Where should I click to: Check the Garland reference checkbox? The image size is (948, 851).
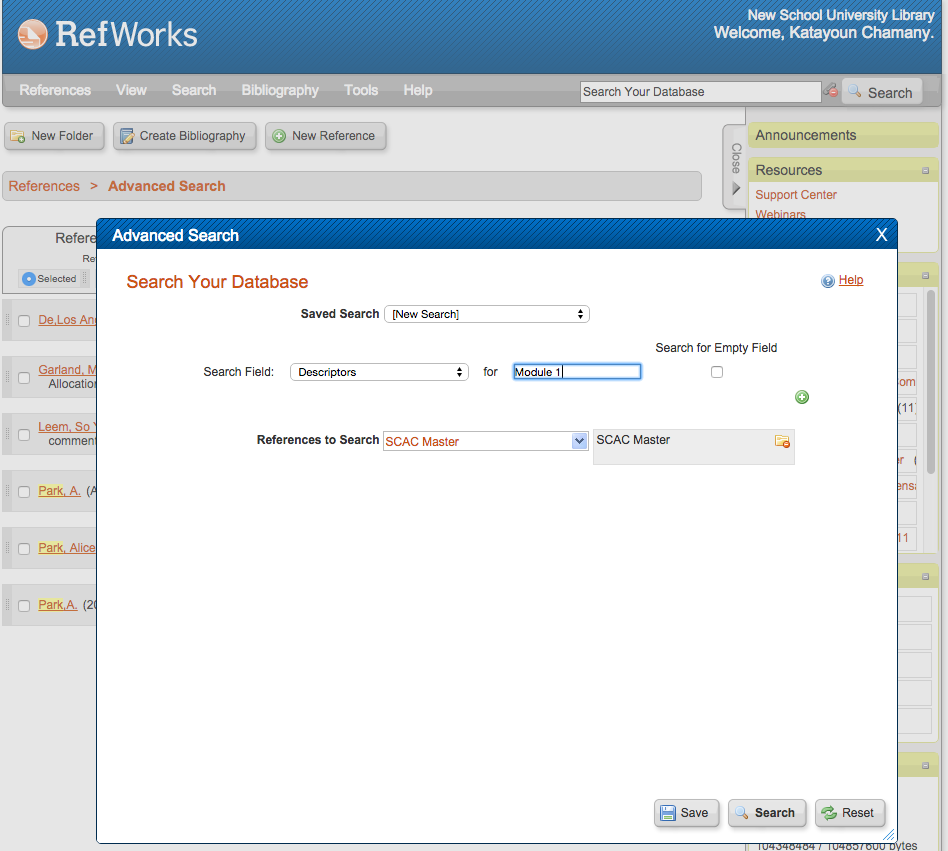pyautogui.click(x=24, y=378)
